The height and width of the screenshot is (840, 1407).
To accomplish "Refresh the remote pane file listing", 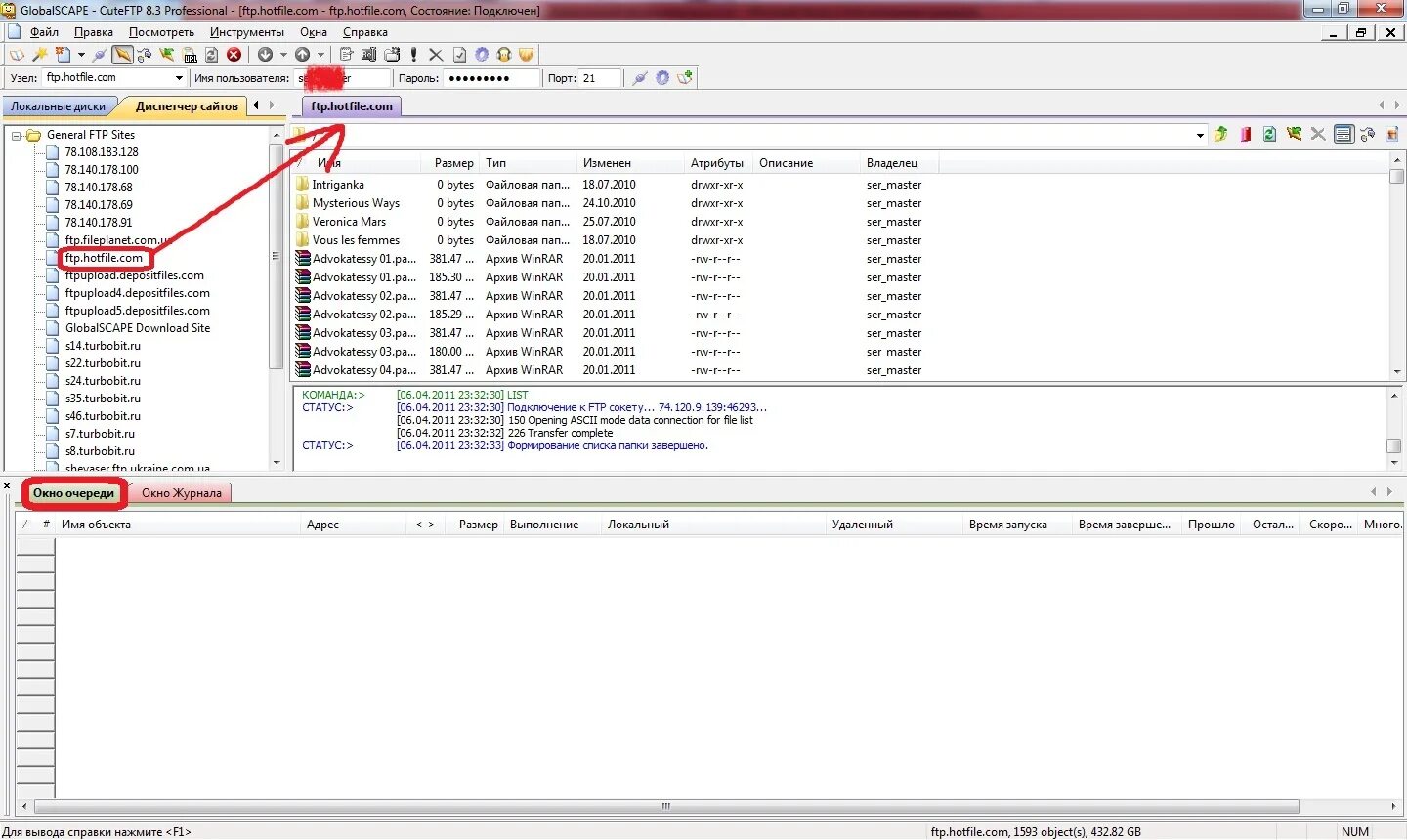I will (x=1269, y=135).
